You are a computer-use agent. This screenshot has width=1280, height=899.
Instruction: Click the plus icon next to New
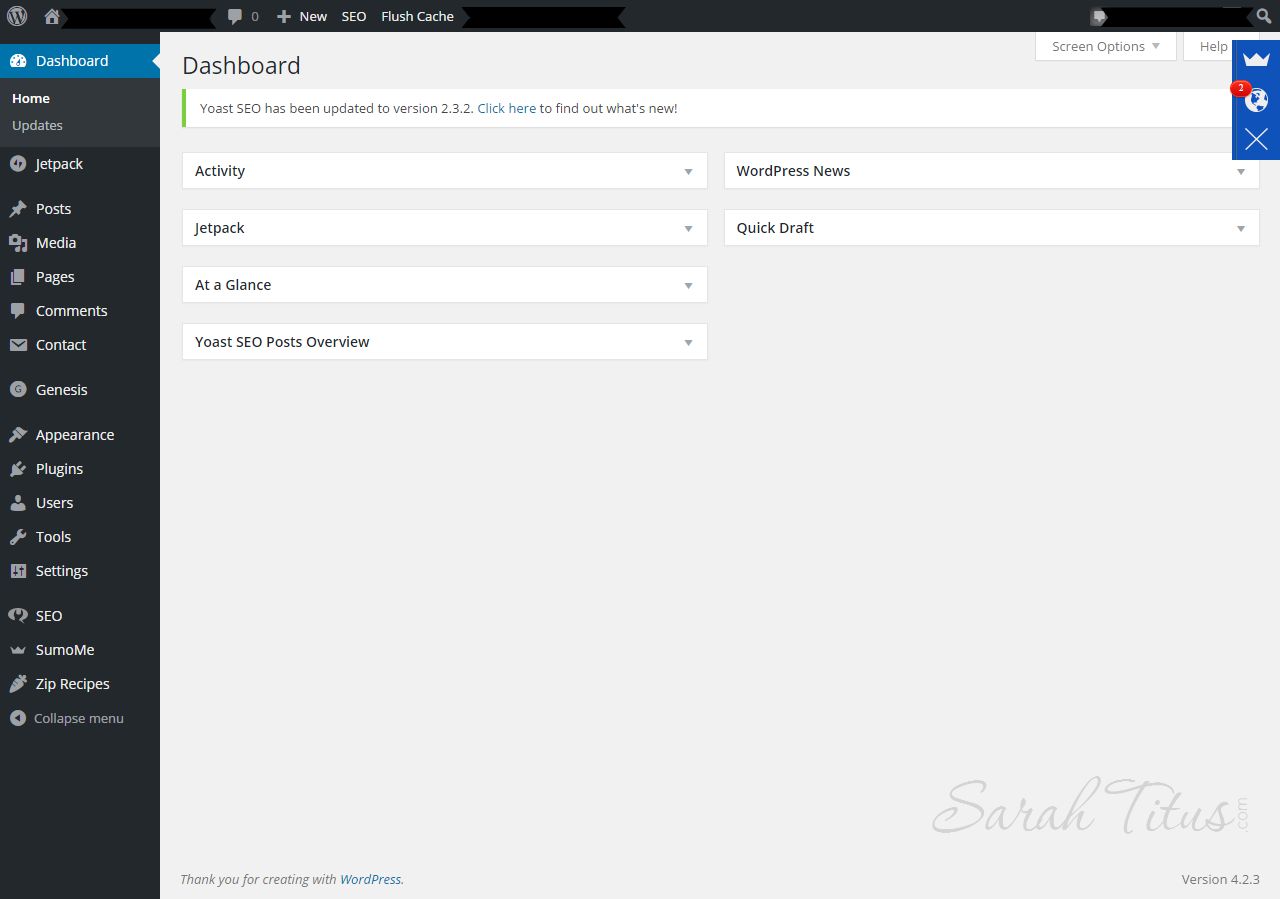click(284, 16)
